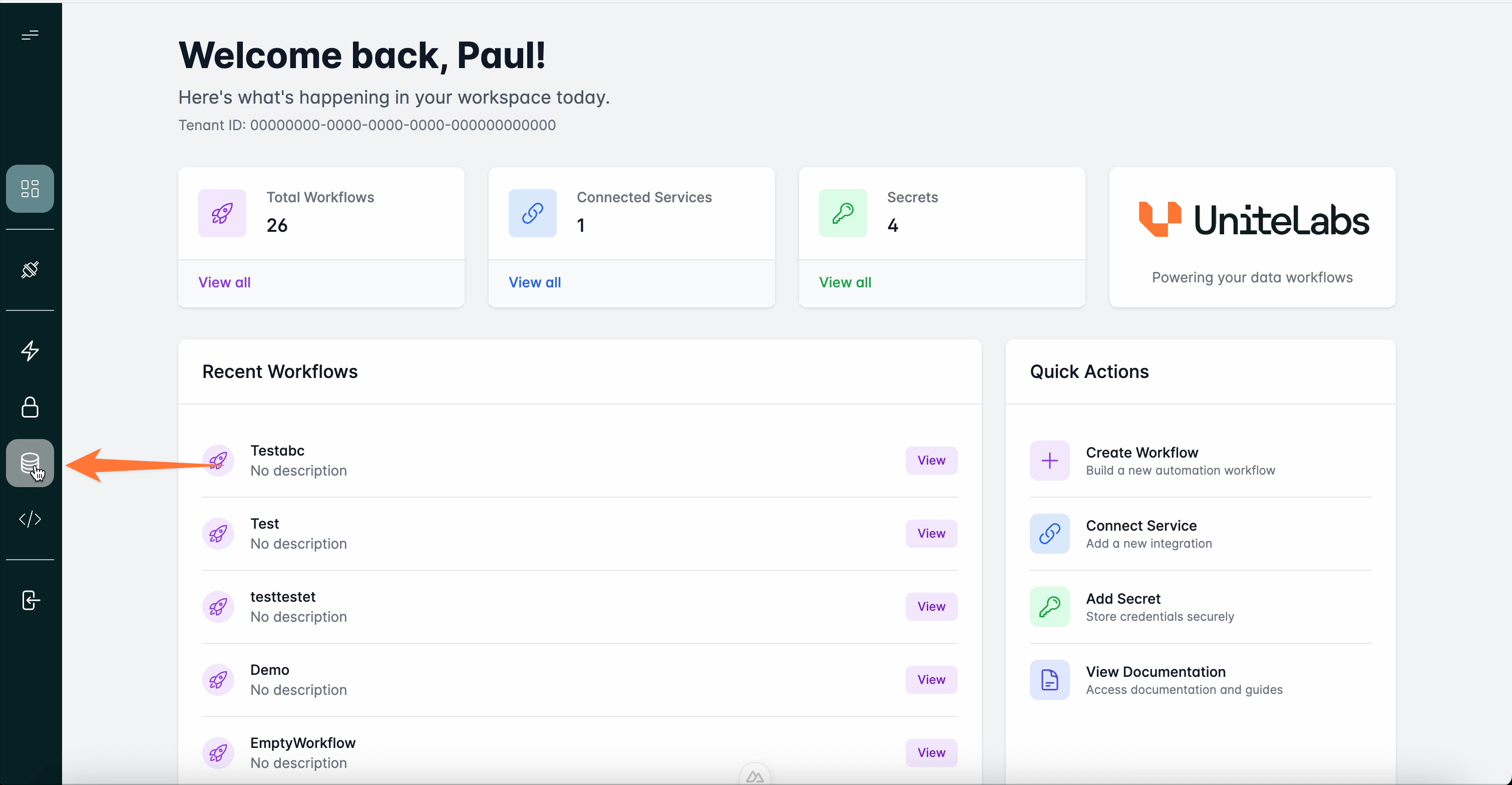The height and width of the screenshot is (785, 1512).
Task: Click the Recent Workflows heading
Action: [280, 371]
